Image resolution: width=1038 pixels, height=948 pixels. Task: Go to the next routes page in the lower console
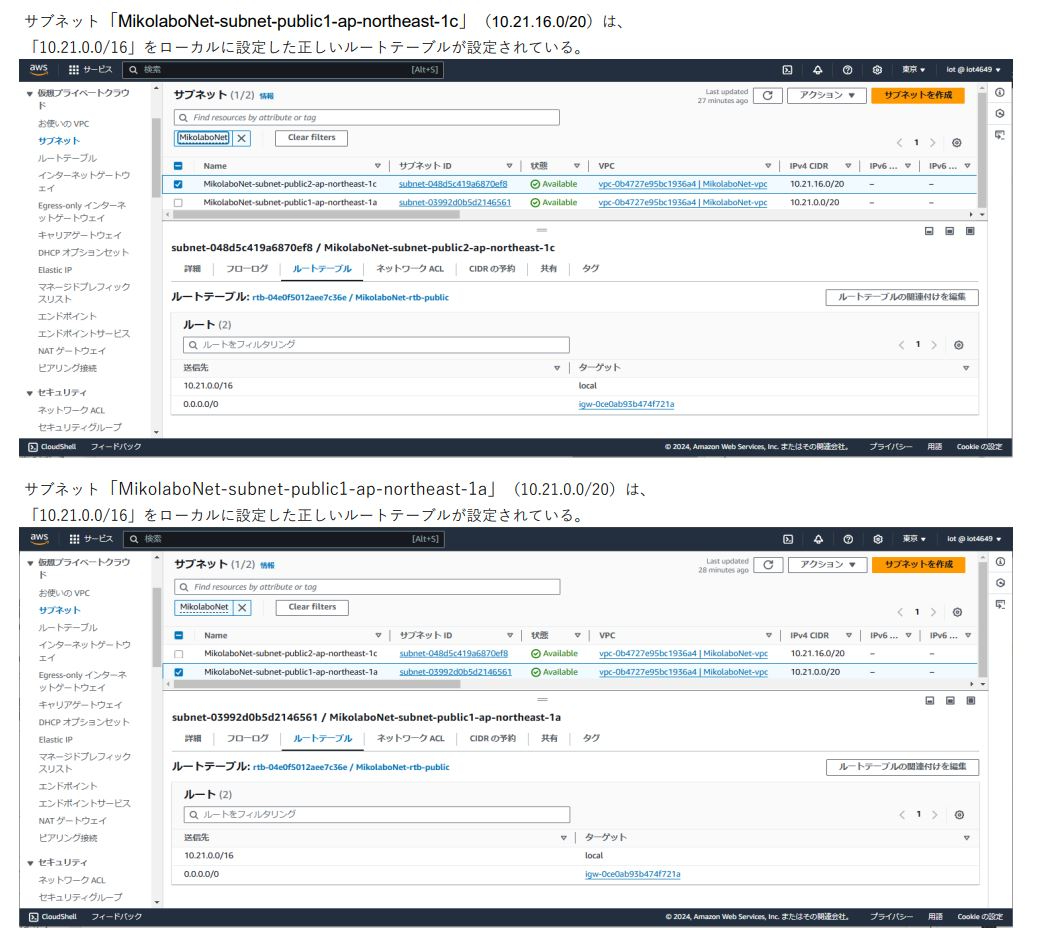(x=935, y=815)
